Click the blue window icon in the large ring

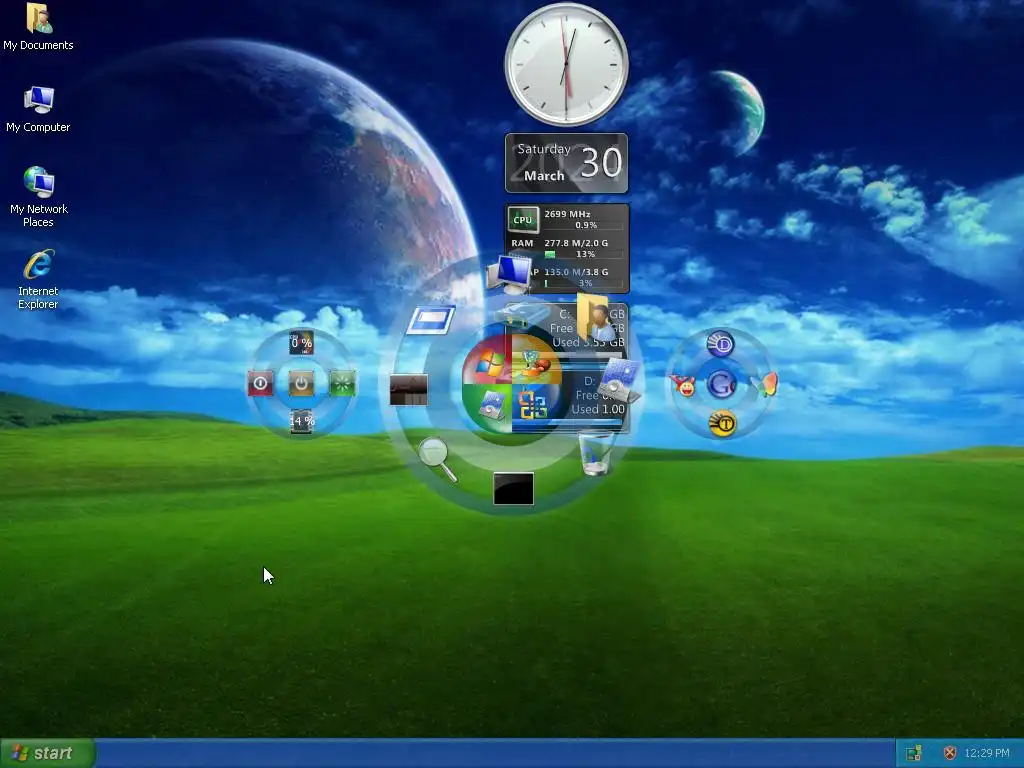point(430,321)
